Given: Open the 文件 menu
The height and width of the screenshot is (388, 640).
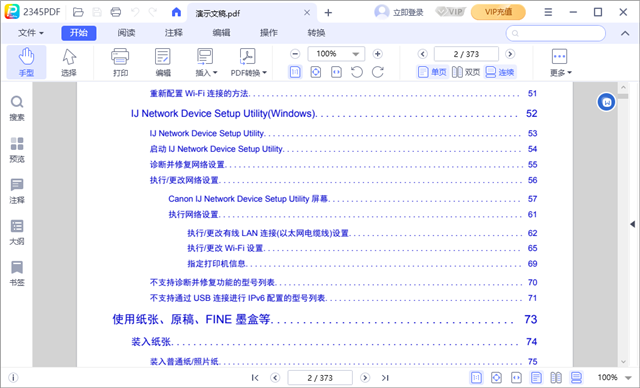Looking at the screenshot, I should pyautogui.click(x=31, y=33).
